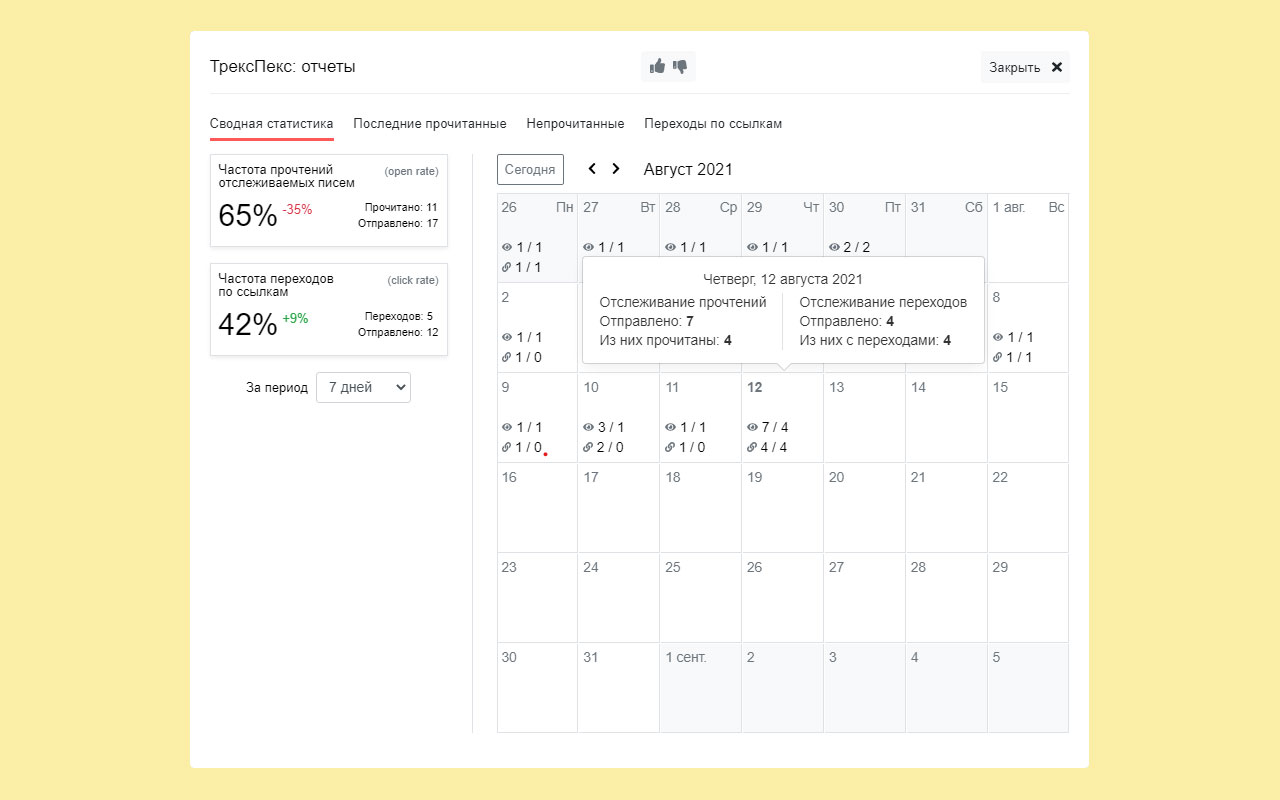
Task: Click the ТрексПекс: отчеты title
Action: click(x=283, y=67)
